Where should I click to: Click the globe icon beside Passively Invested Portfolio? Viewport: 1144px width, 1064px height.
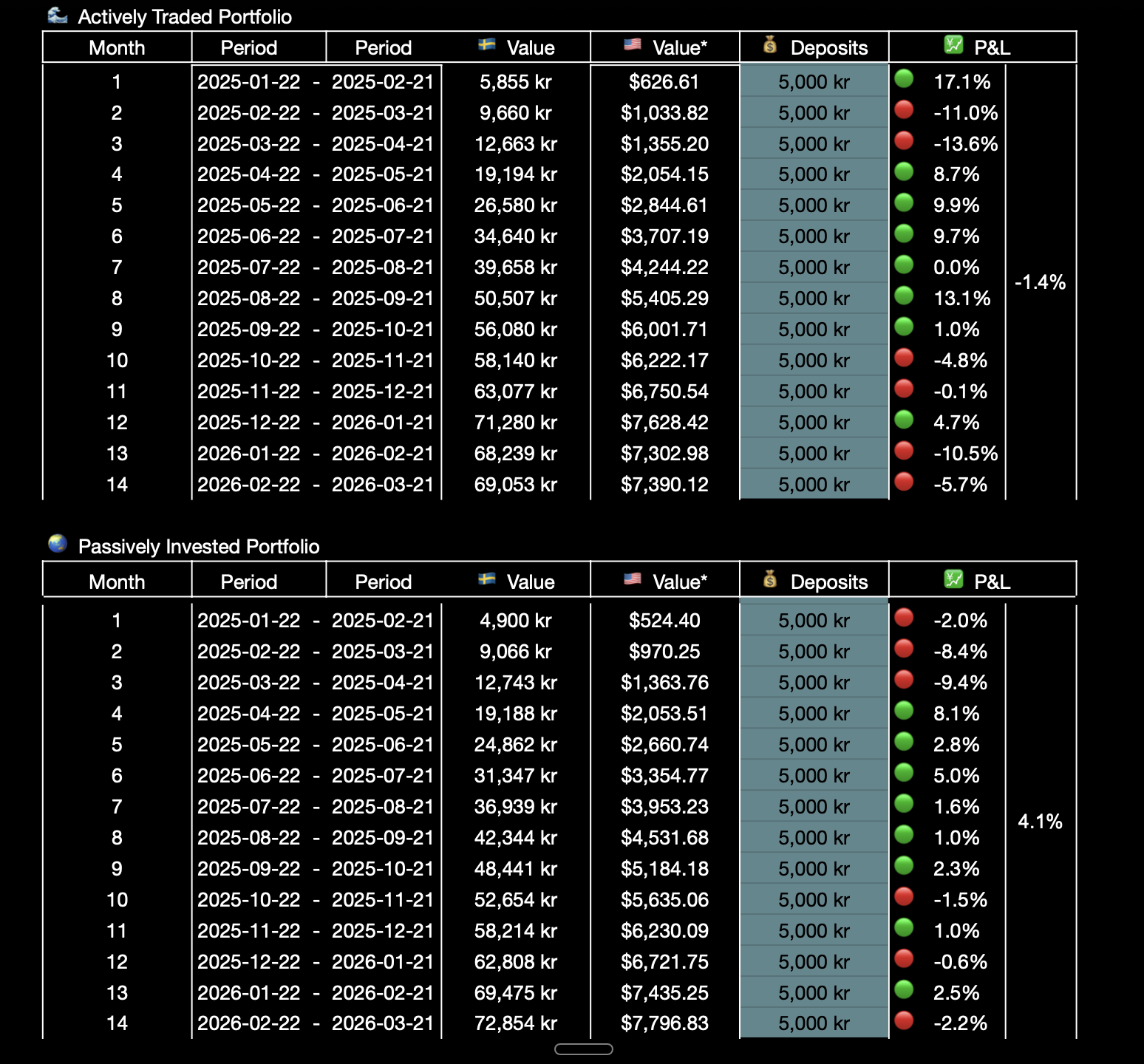[58, 545]
